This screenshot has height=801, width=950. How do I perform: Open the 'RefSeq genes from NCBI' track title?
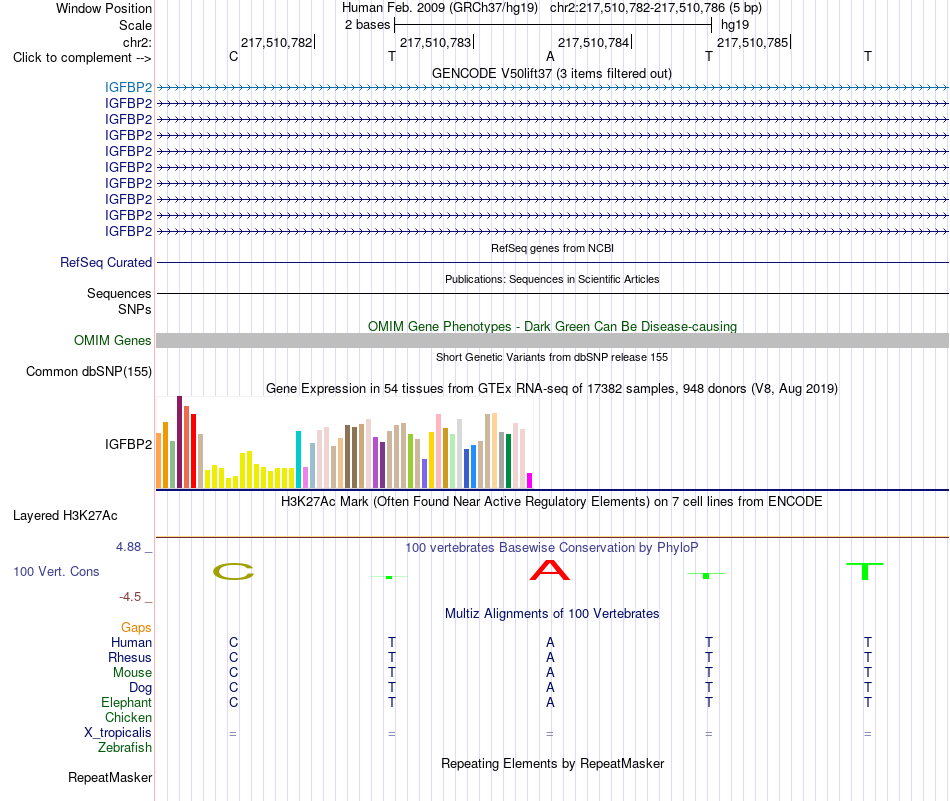coord(552,248)
